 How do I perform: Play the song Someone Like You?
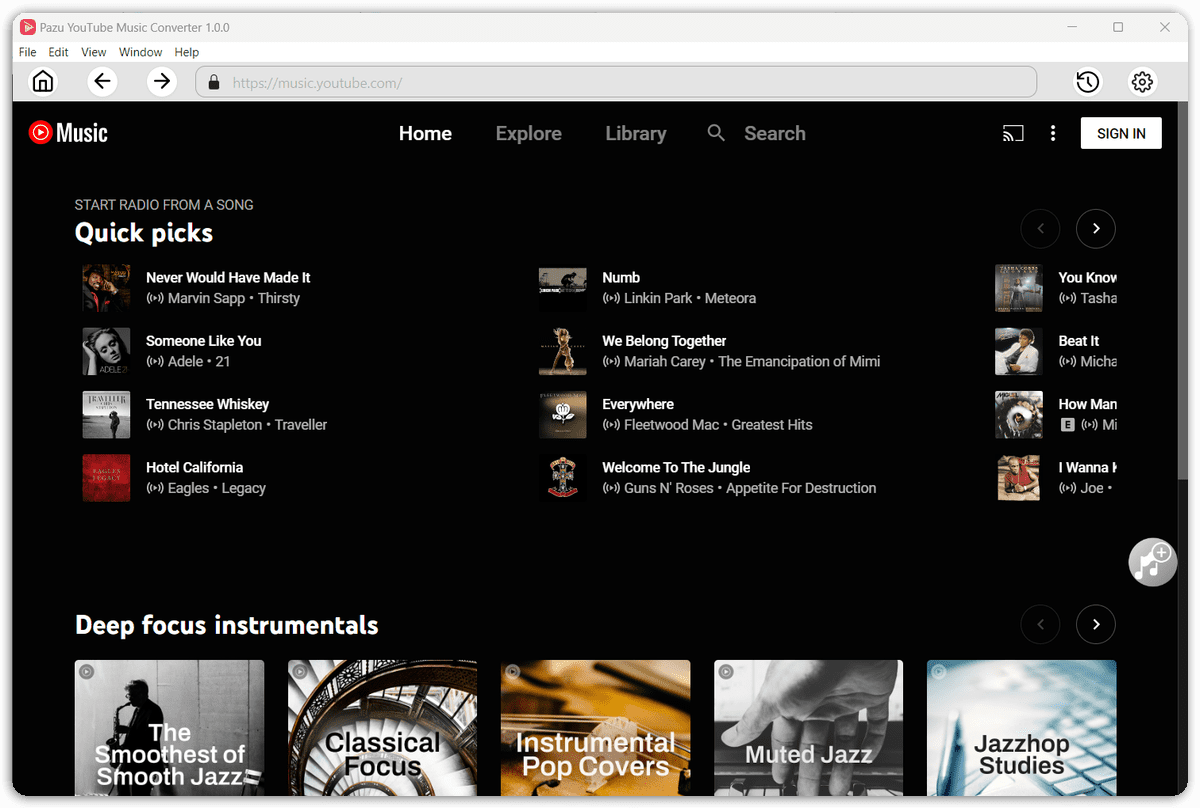click(x=204, y=341)
